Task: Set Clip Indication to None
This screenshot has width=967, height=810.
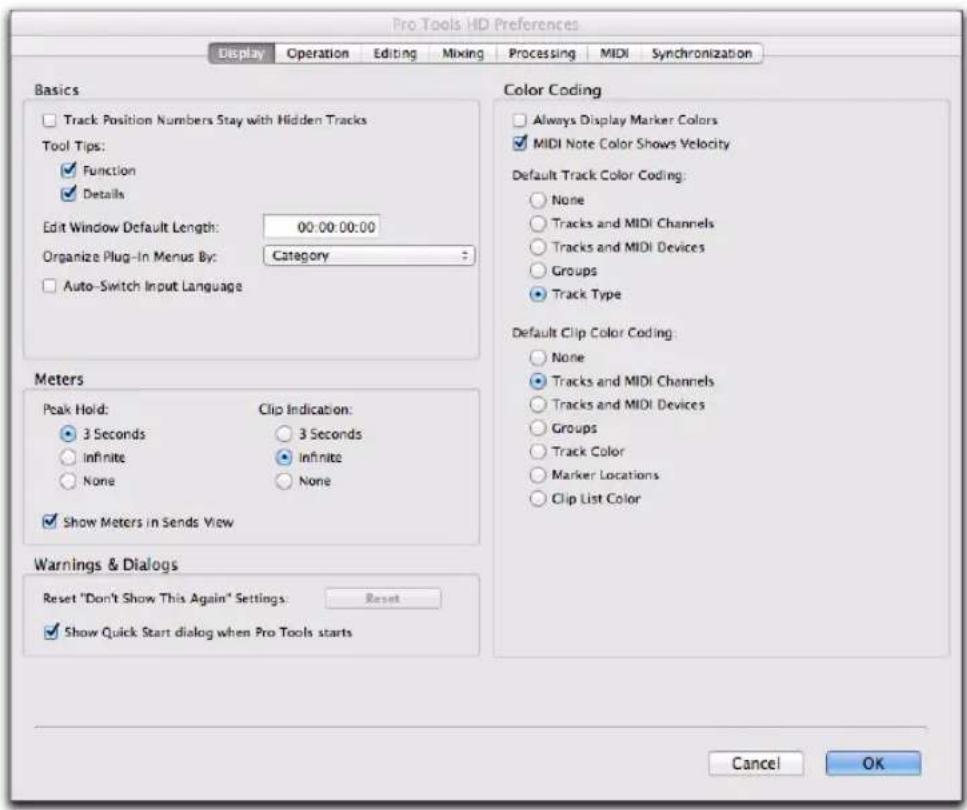Action: click(x=284, y=481)
